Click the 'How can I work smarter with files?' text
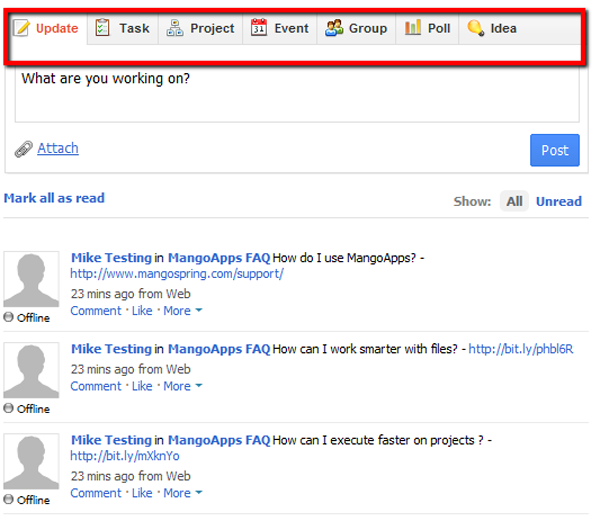The image size is (600, 521). click(x=365, y=349)
